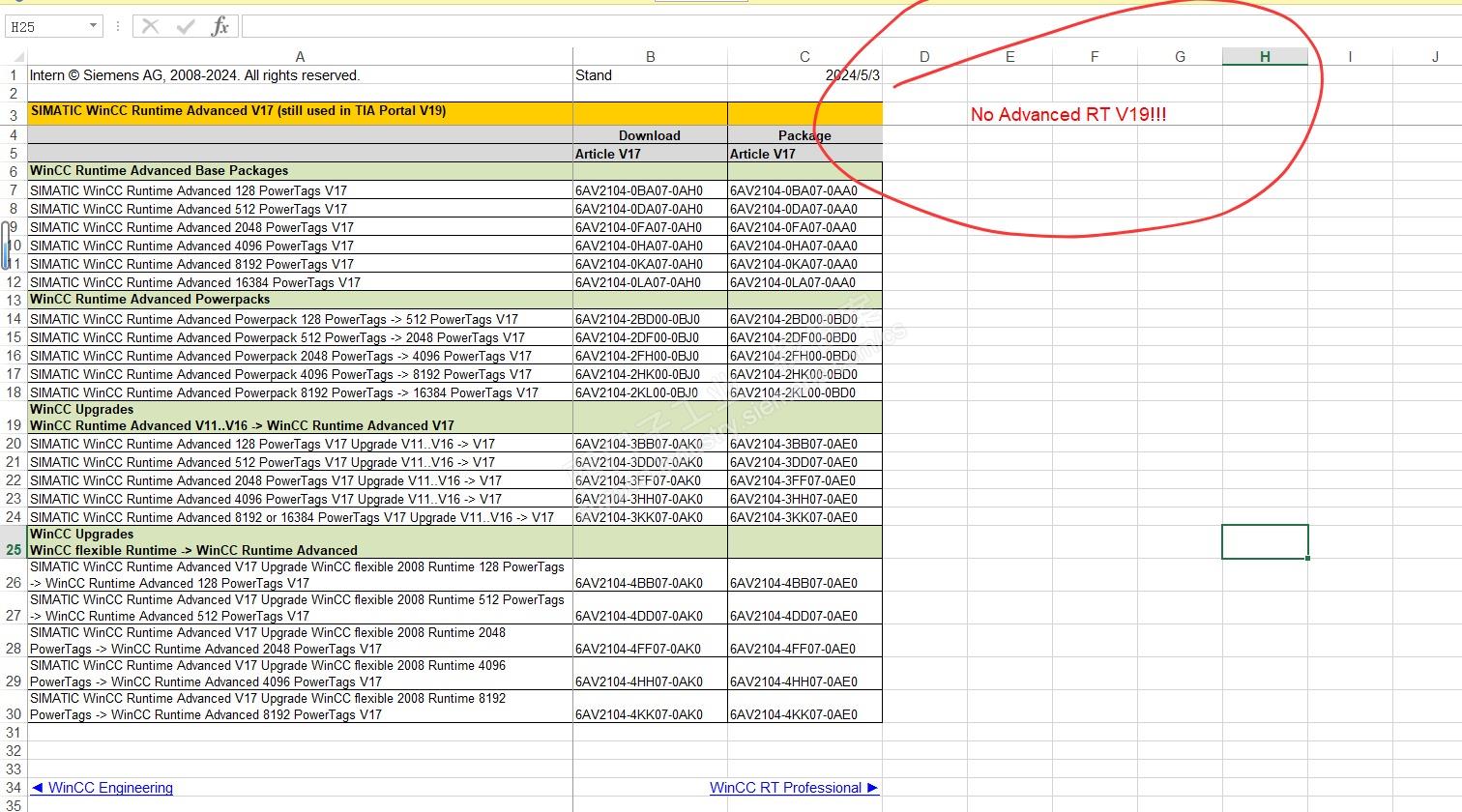Select row 7 by its row header
The width and height of the screenshot is (1462, 812).
14,190
